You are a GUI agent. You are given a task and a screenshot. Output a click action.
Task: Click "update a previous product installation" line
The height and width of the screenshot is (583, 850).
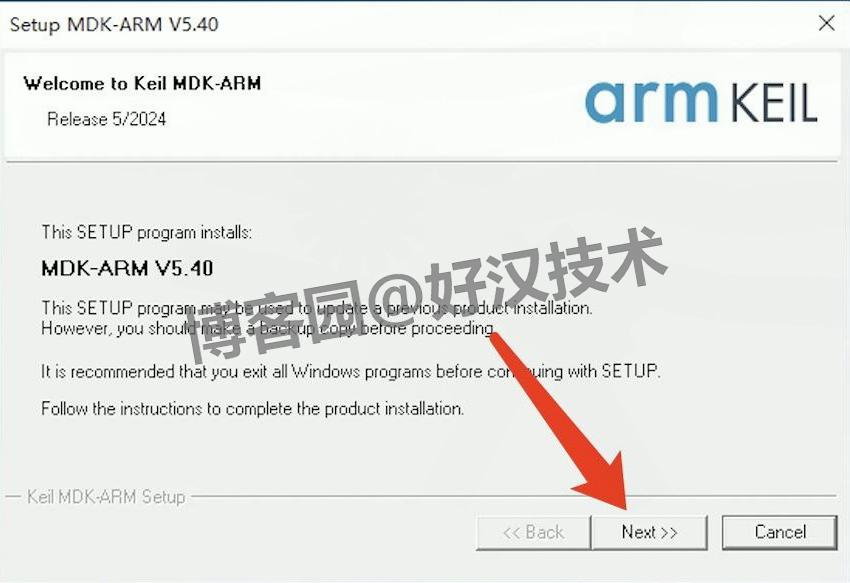(x=317, y=308)
